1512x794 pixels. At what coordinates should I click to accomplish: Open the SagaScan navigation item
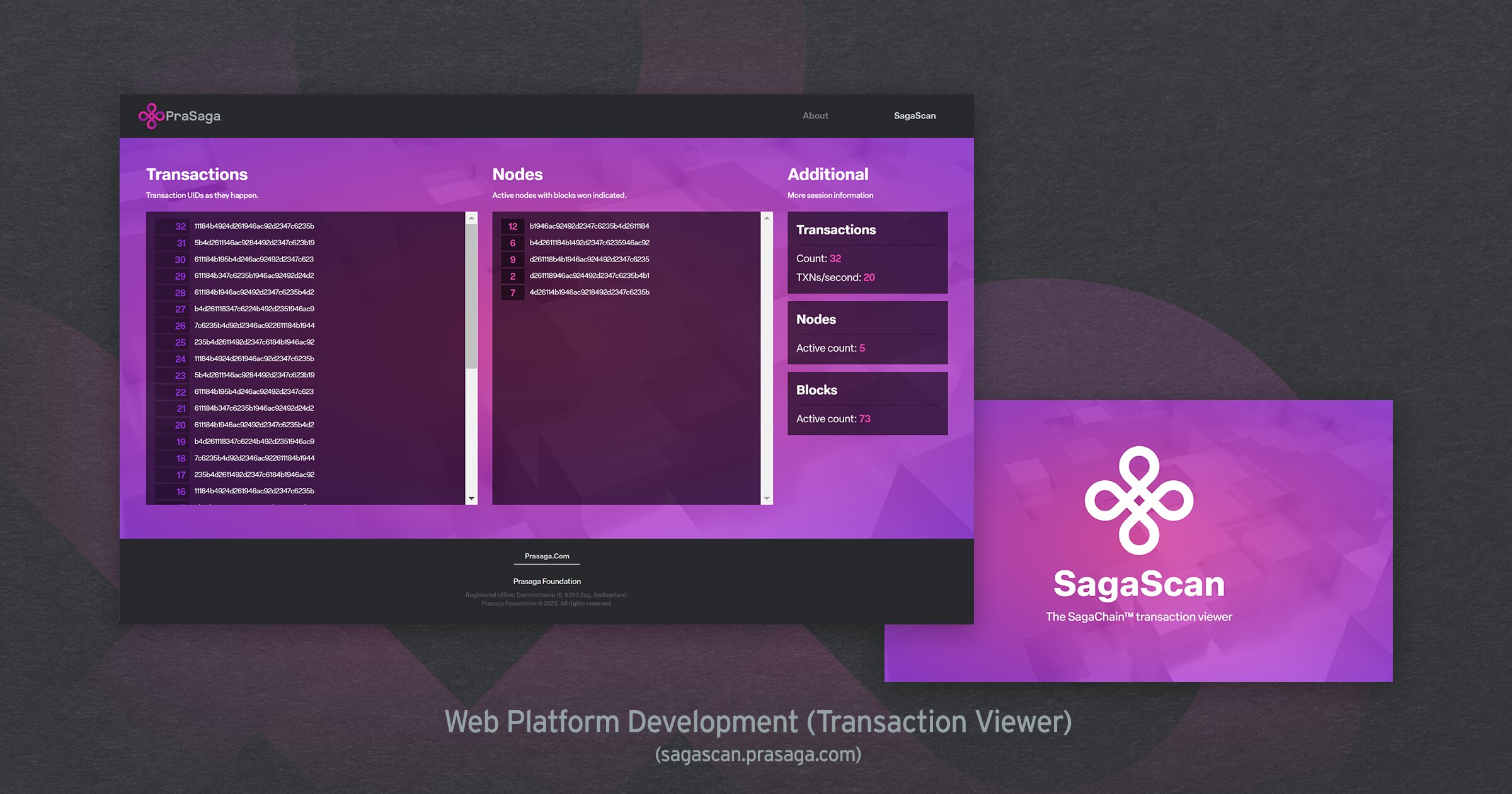(x=914, y=116)
